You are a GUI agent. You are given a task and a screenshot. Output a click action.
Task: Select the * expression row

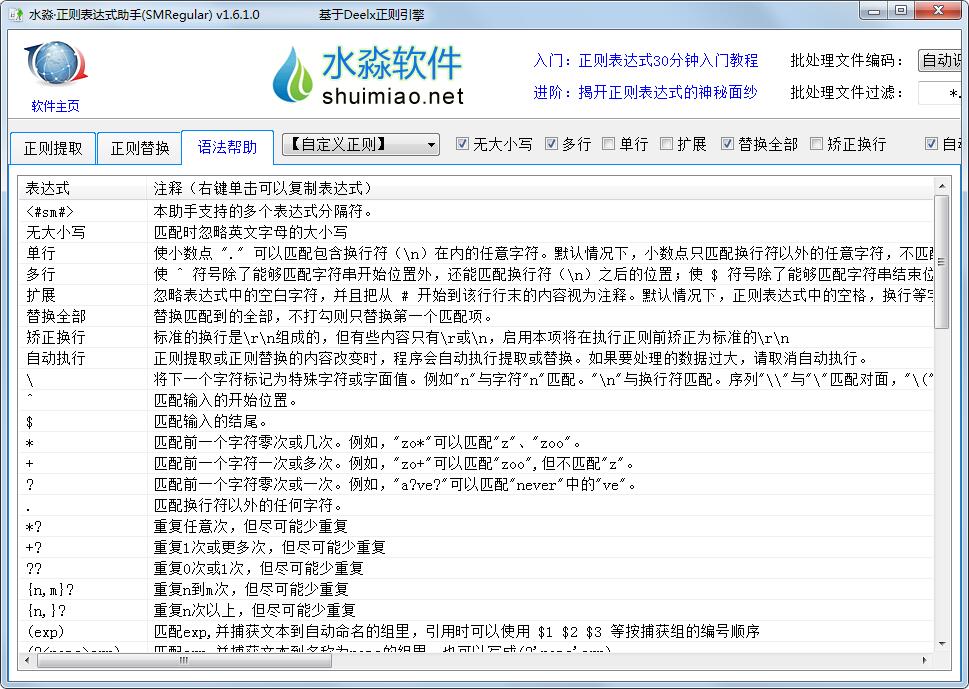click(x=476, y=443)
